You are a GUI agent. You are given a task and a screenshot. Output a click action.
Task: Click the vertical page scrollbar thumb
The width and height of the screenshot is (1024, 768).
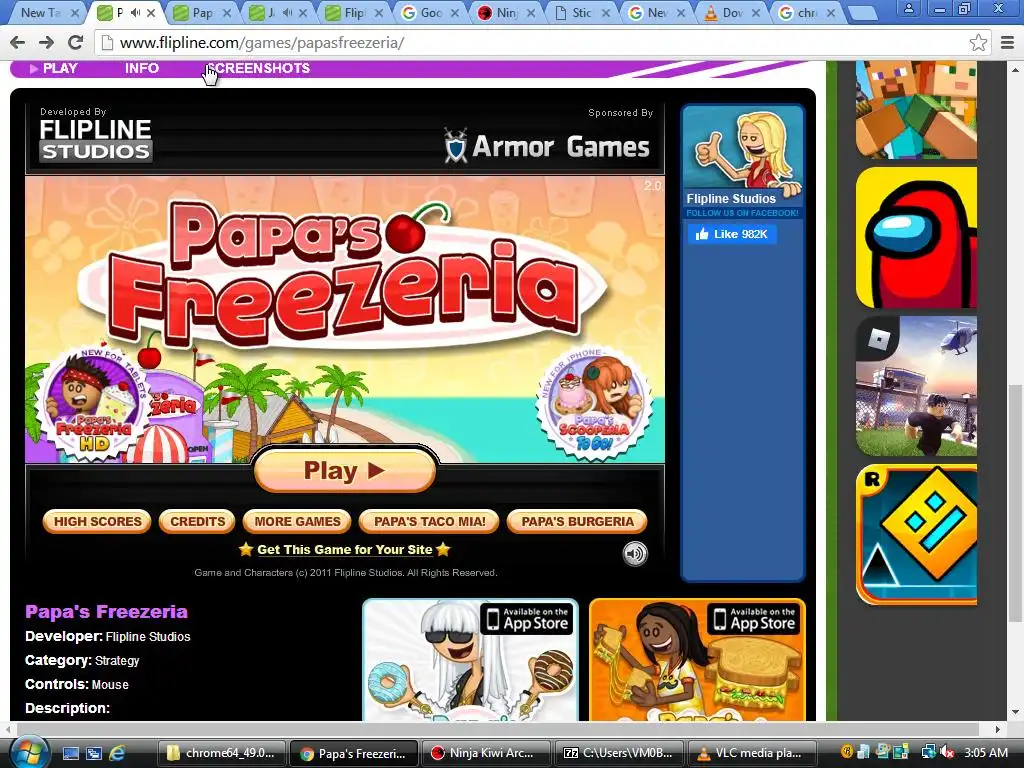(x=1015, y=503)
